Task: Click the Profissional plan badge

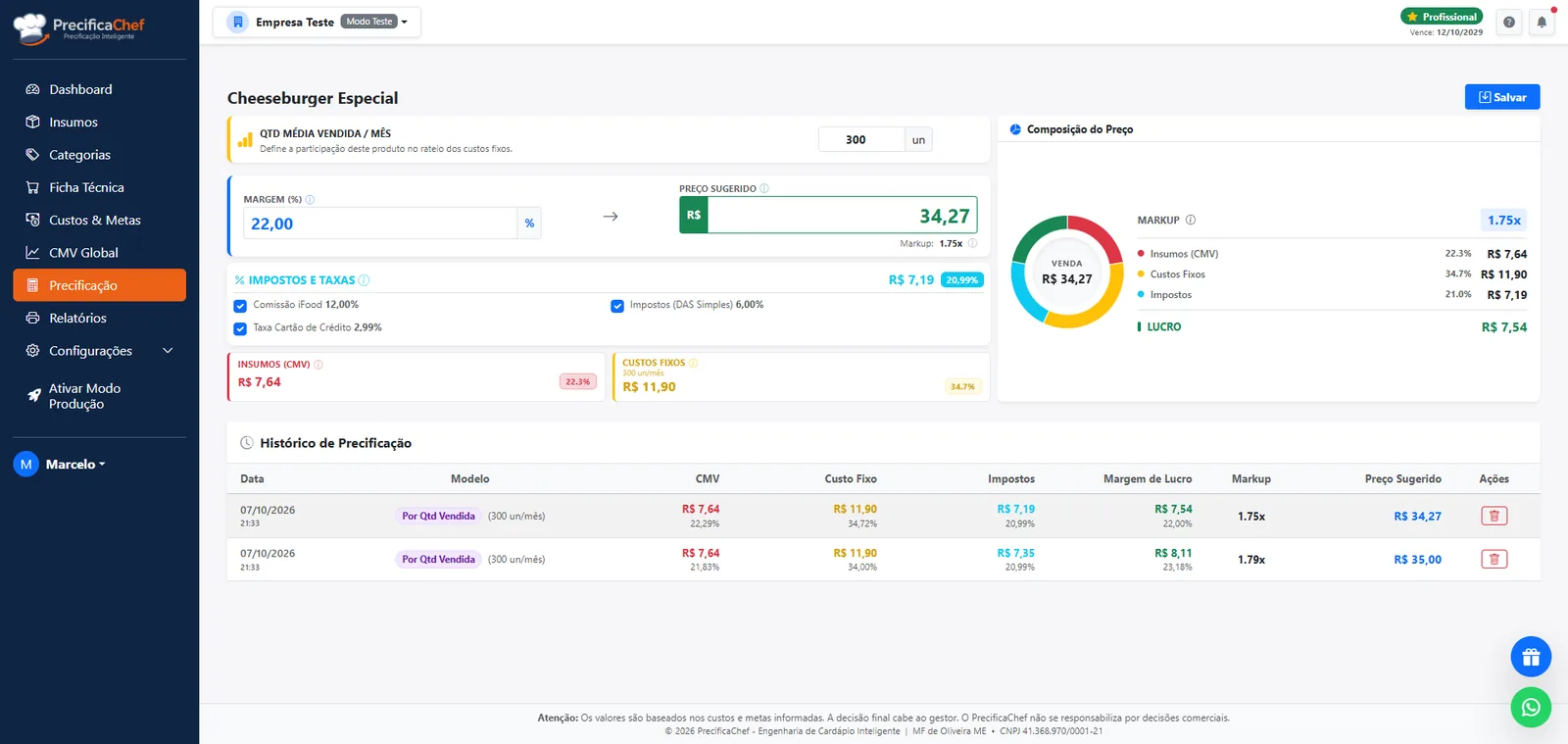Action: click(x=1441, y=17)
